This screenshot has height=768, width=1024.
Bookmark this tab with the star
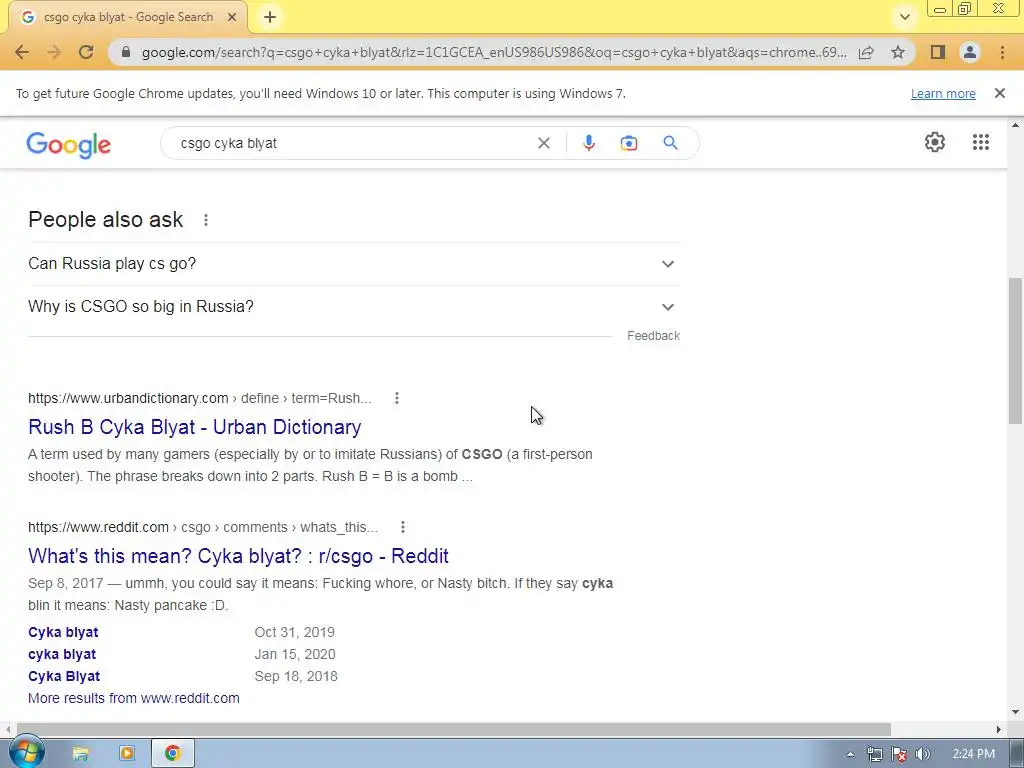[898, 52]
